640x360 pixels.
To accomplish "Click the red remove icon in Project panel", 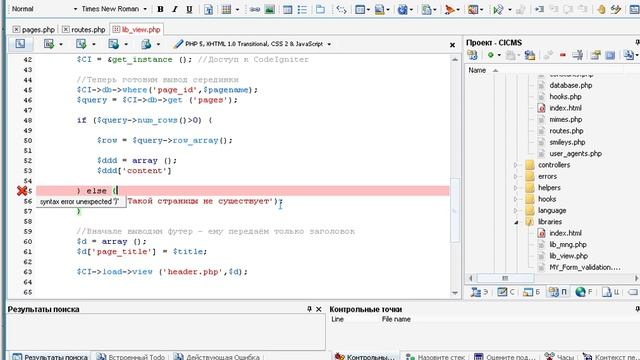I will pyautogui.click(x=563, y=55).
